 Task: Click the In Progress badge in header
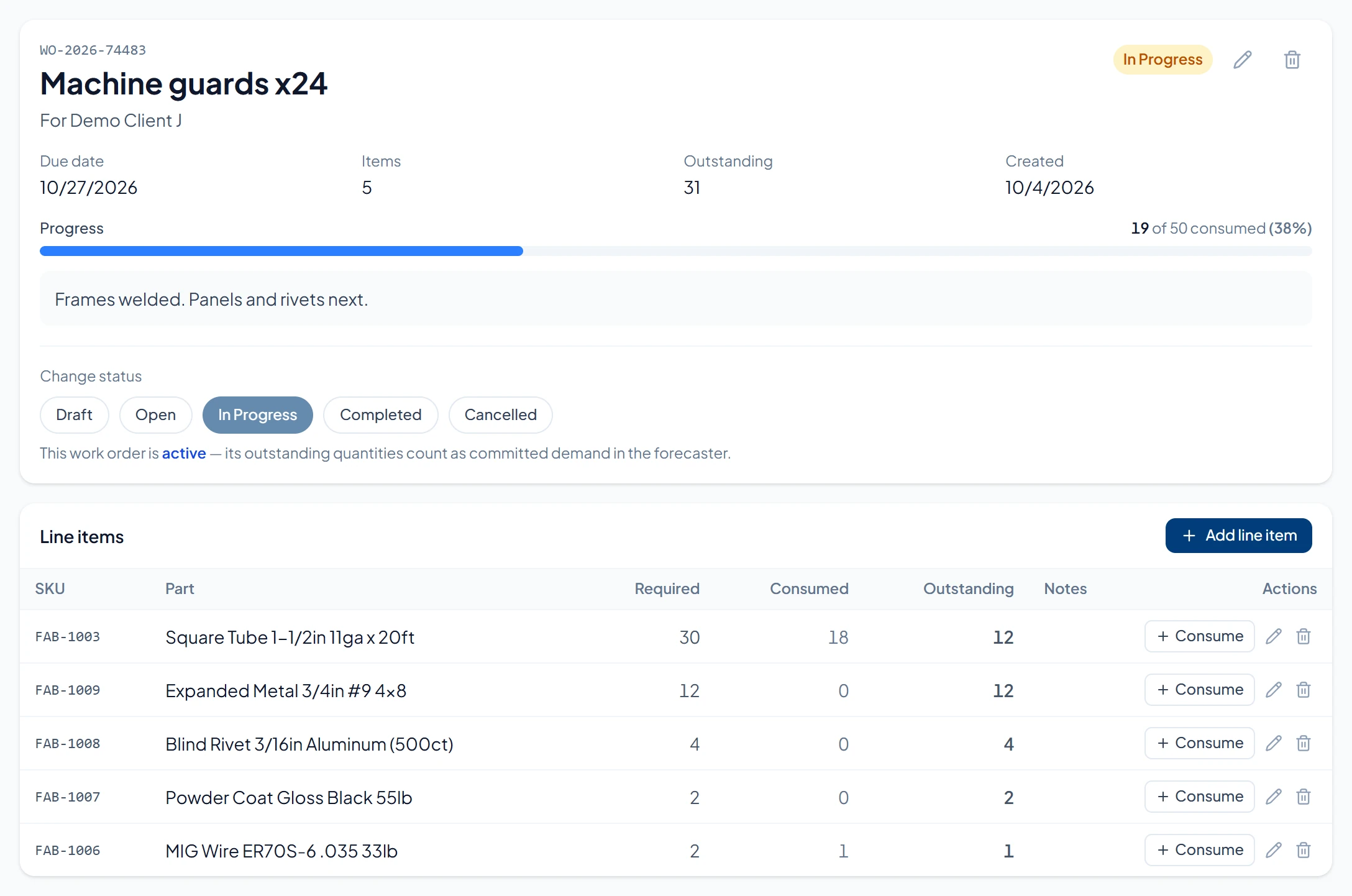pos(1162,60)
